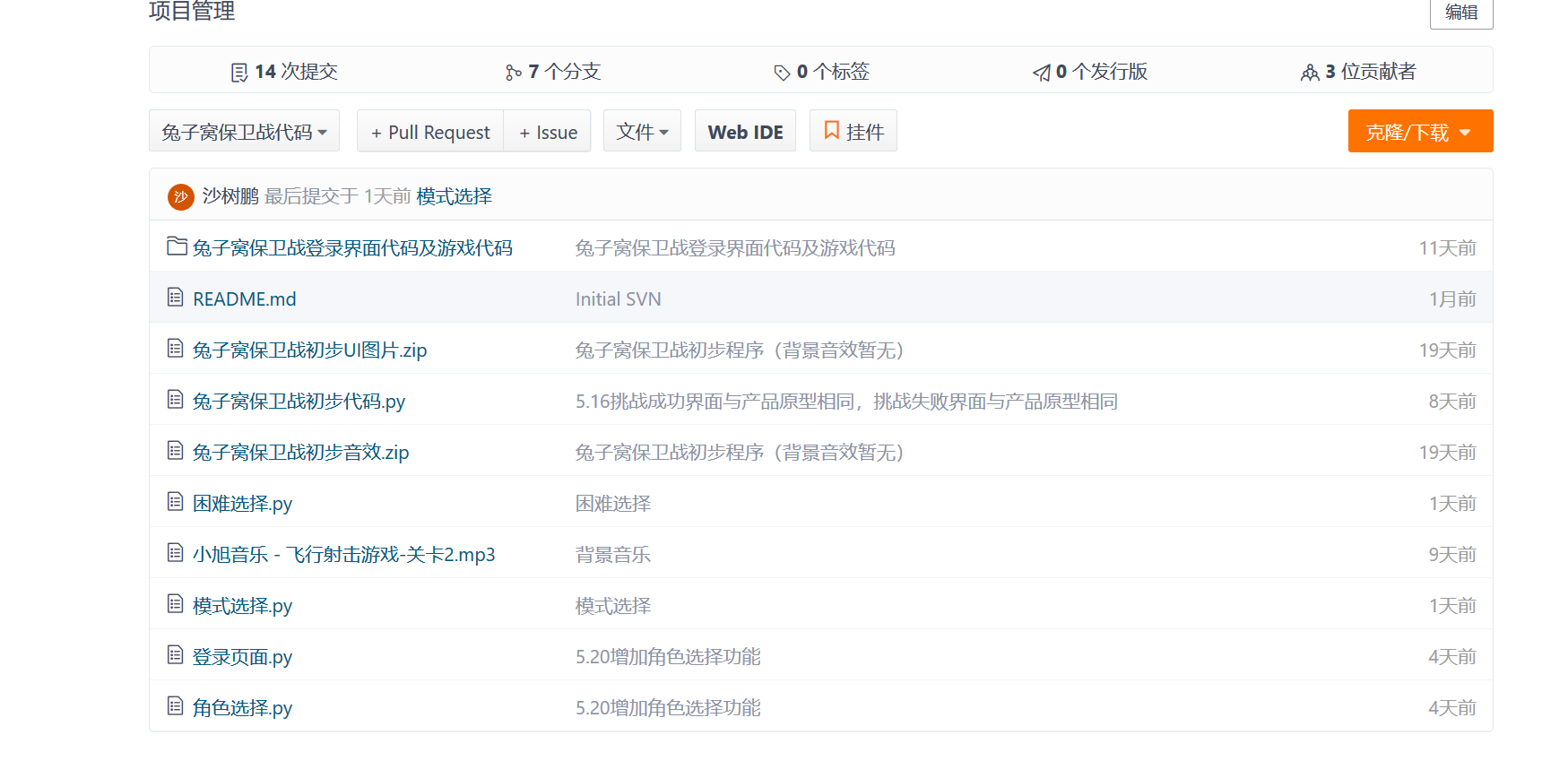The height and width of the screenshot is (761, 1568).
Task: Click the + Pull Request button
Action: (x=430, y=131)
